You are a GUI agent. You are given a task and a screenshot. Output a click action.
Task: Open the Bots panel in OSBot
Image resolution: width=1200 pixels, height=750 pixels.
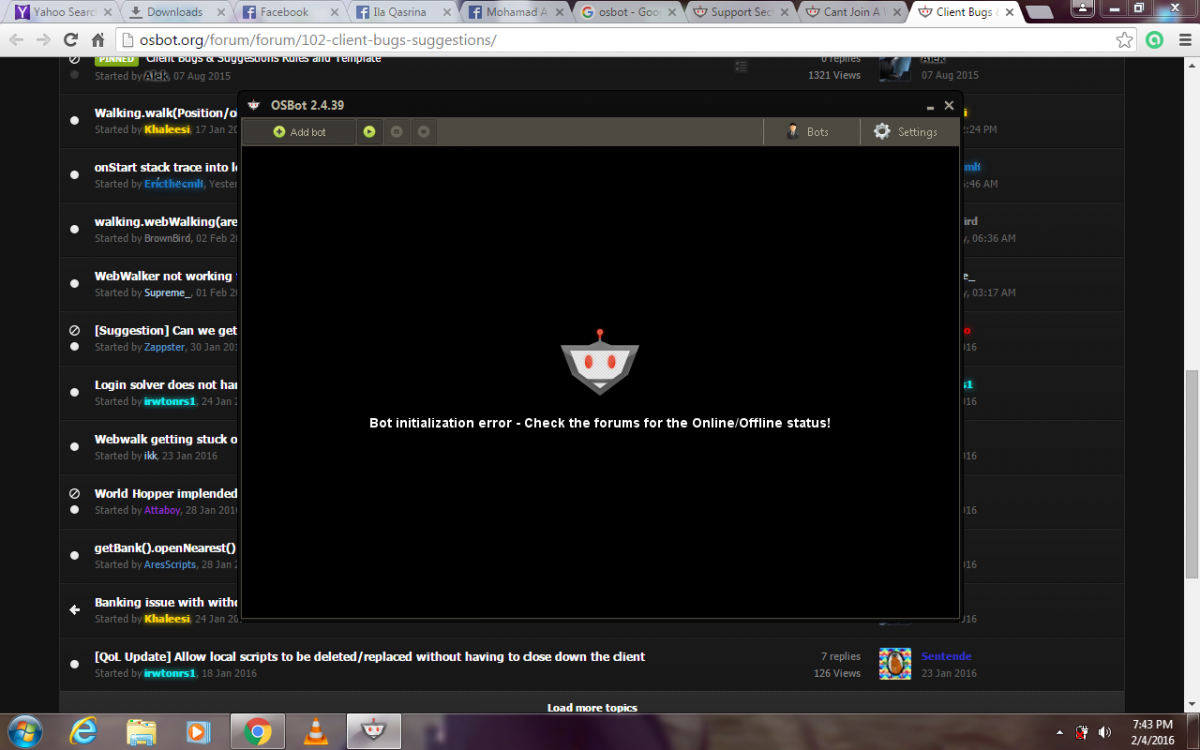tap(808, 132)
